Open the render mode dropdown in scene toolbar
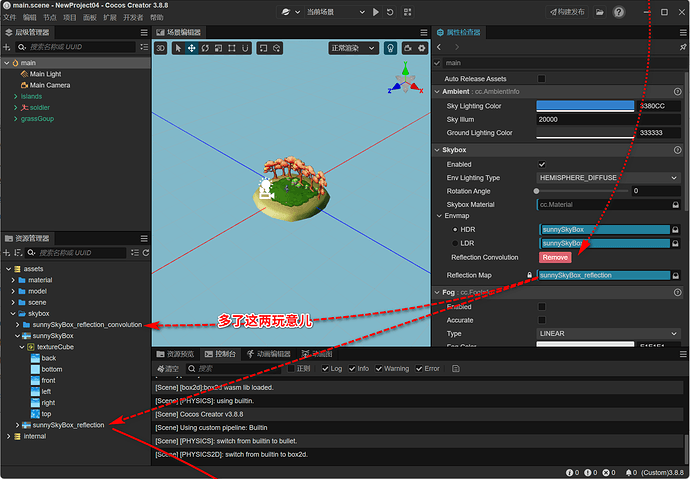This screenshot has width=690, height=479. [x=353, y=48]
